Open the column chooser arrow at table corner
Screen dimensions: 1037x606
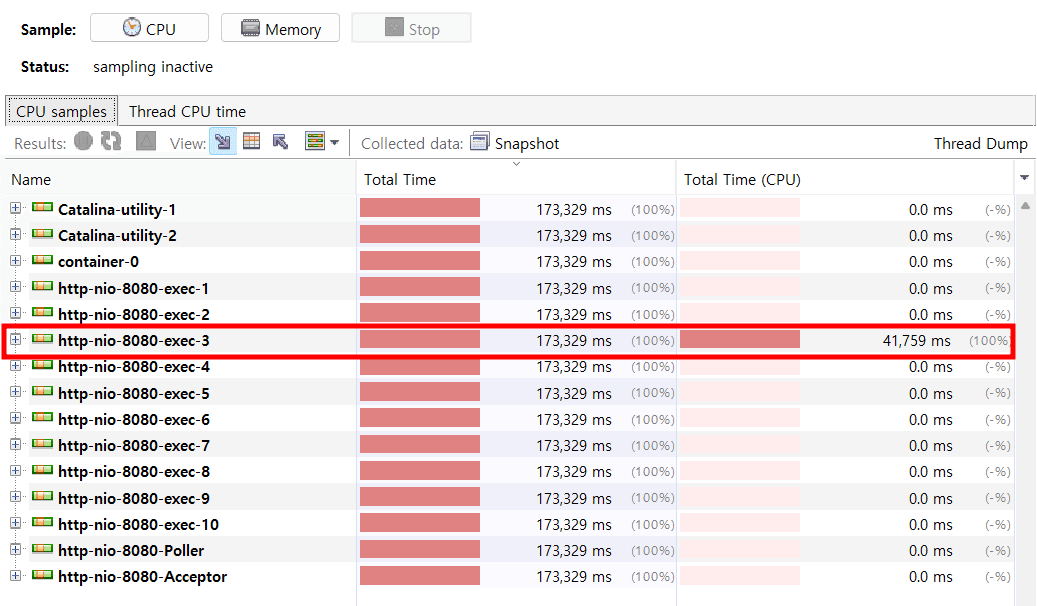click(x=1024, y=178)
